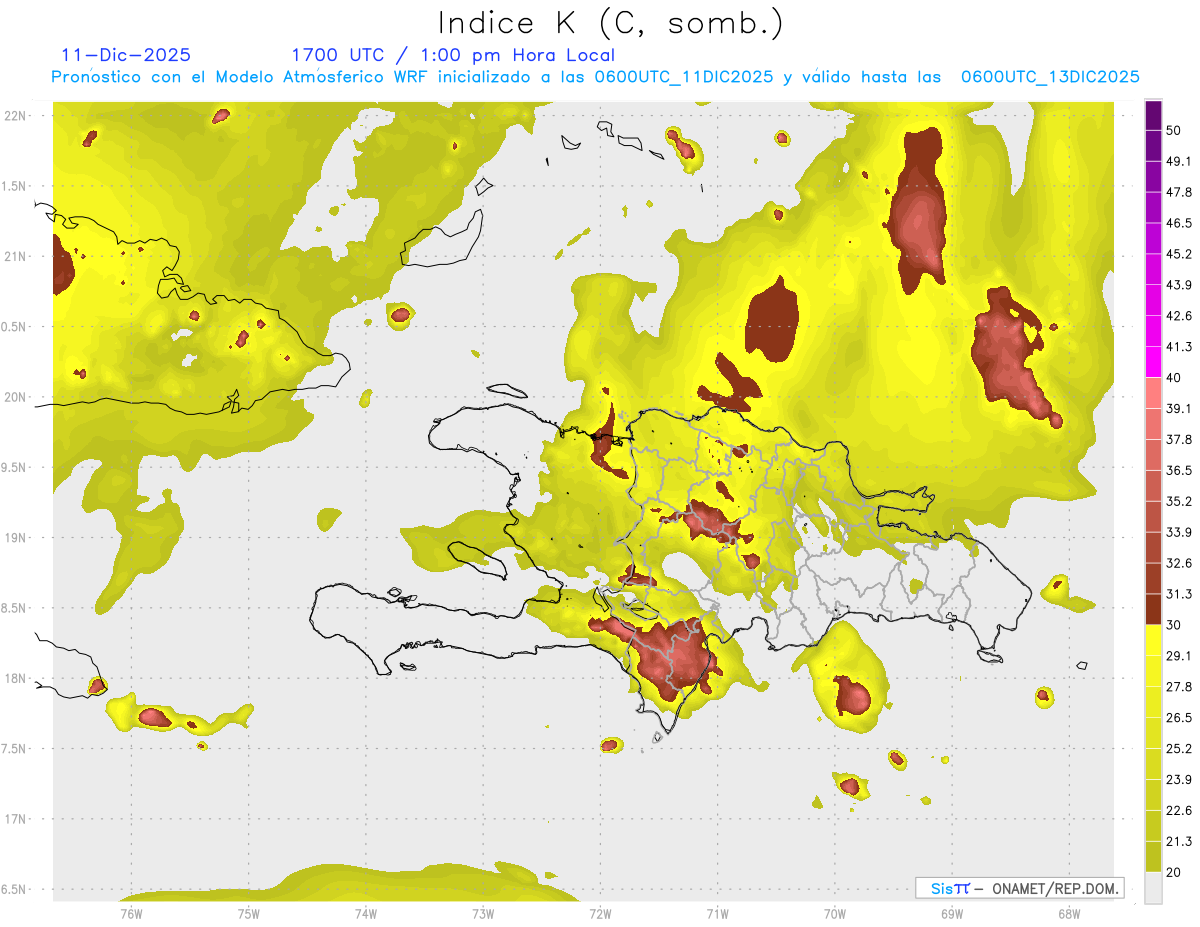Click the "1700 UTC / 1:00 pm Hora Local" timestamp
Screen dimensions: 1200x927
(453, 55)
